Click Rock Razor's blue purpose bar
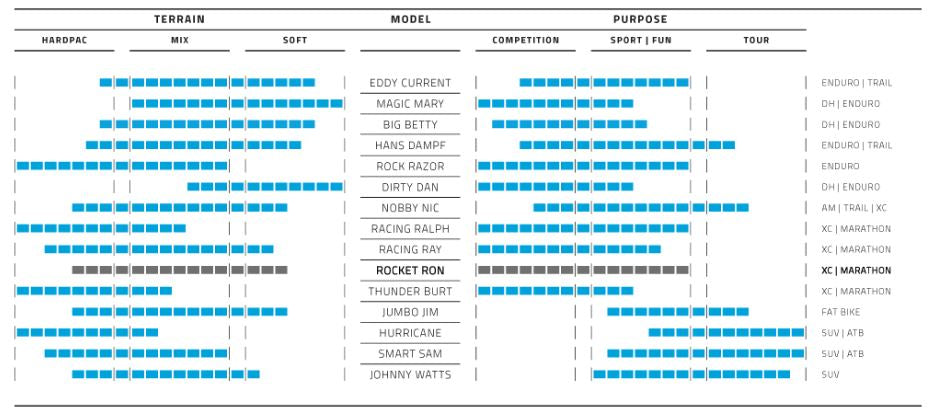This screenshot has width=931, height=411. click(x=583, y=166)
